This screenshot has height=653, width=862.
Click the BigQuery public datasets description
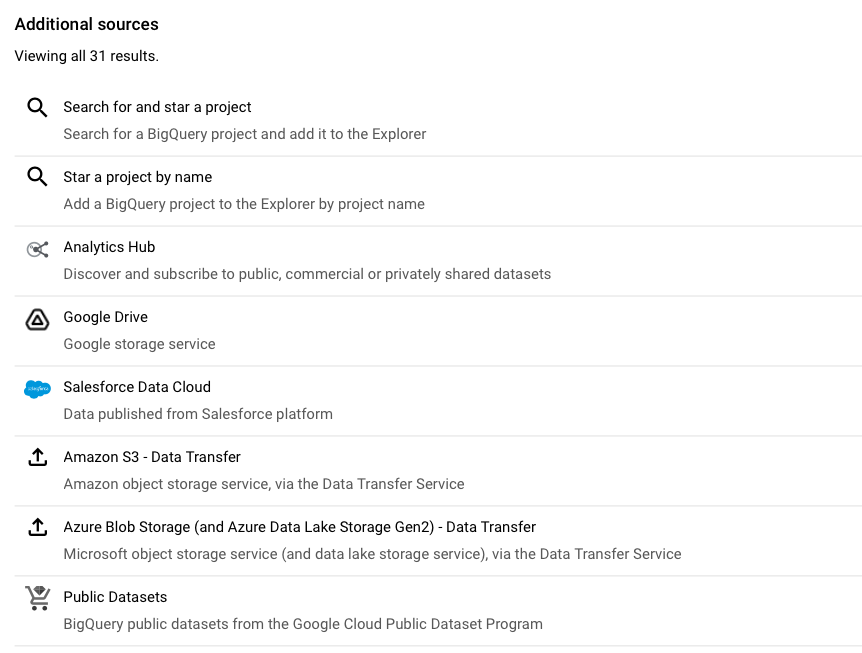[x=303, y=624]
